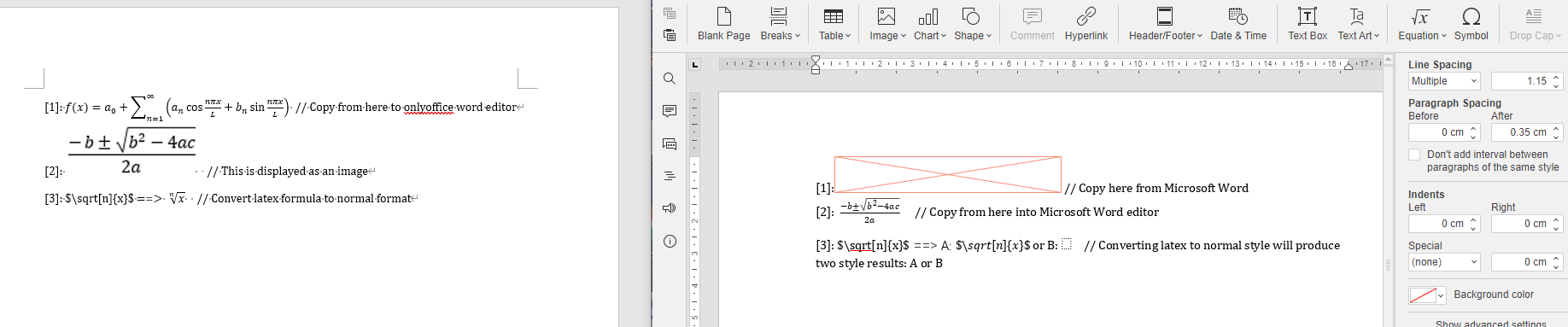
Task: Click the Fourier series equation in Word
Action: pyautogui.click(x=178, y=108)
